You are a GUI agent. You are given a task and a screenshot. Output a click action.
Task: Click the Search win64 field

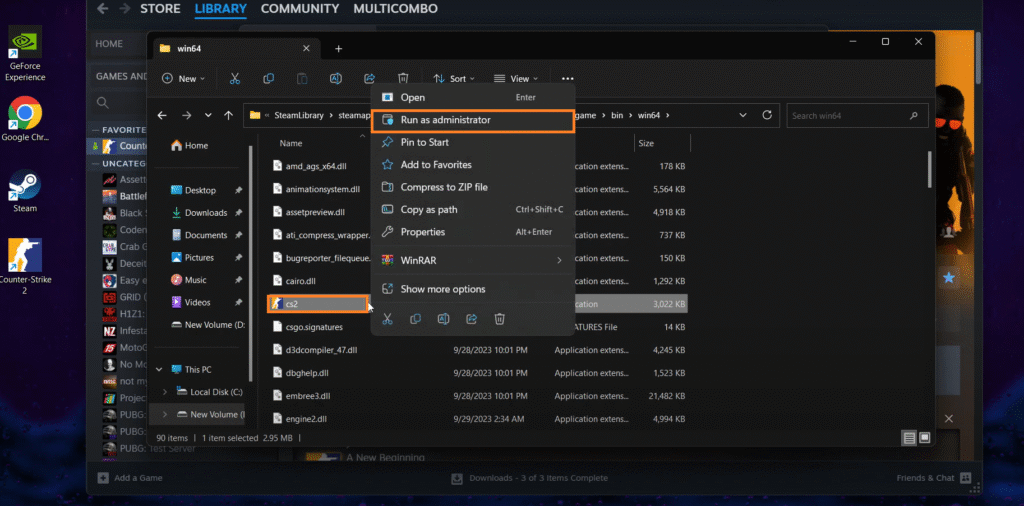857,116
